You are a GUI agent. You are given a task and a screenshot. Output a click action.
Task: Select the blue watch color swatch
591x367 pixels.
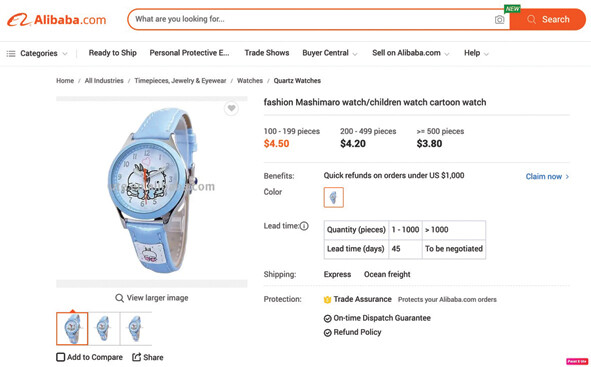(334, 197)
